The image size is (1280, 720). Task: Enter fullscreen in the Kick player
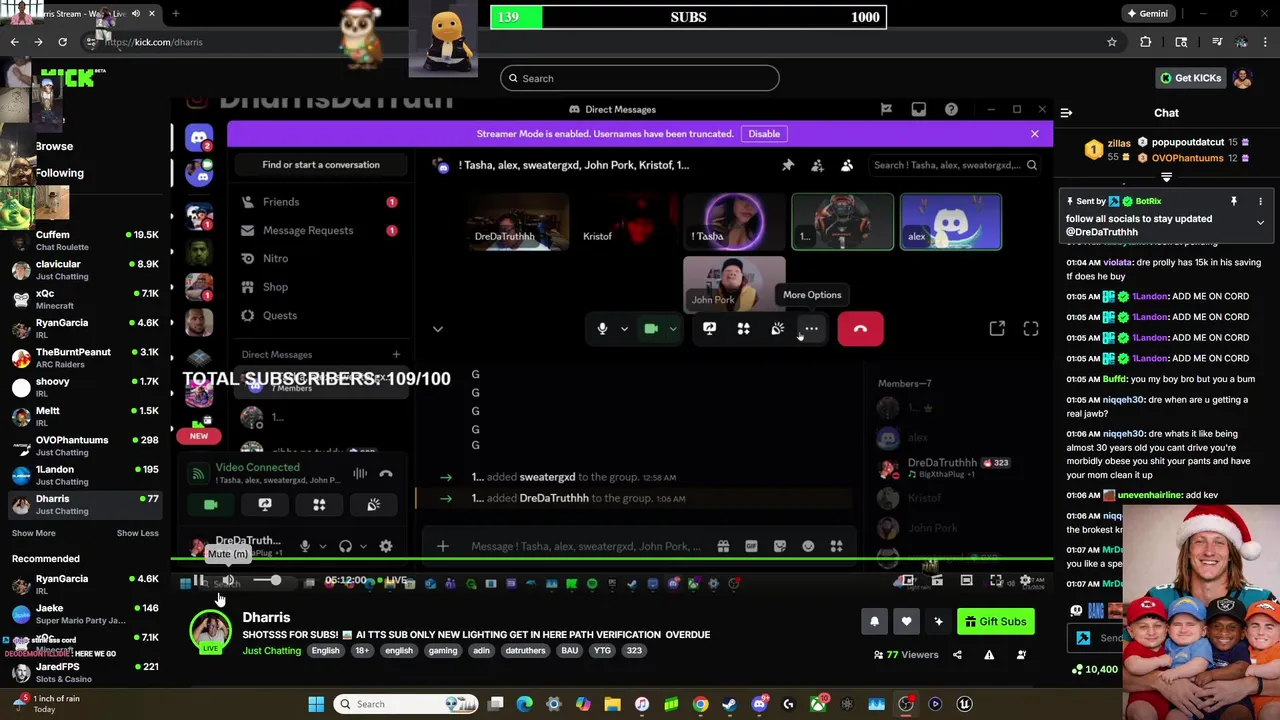(x=996, y=580)
